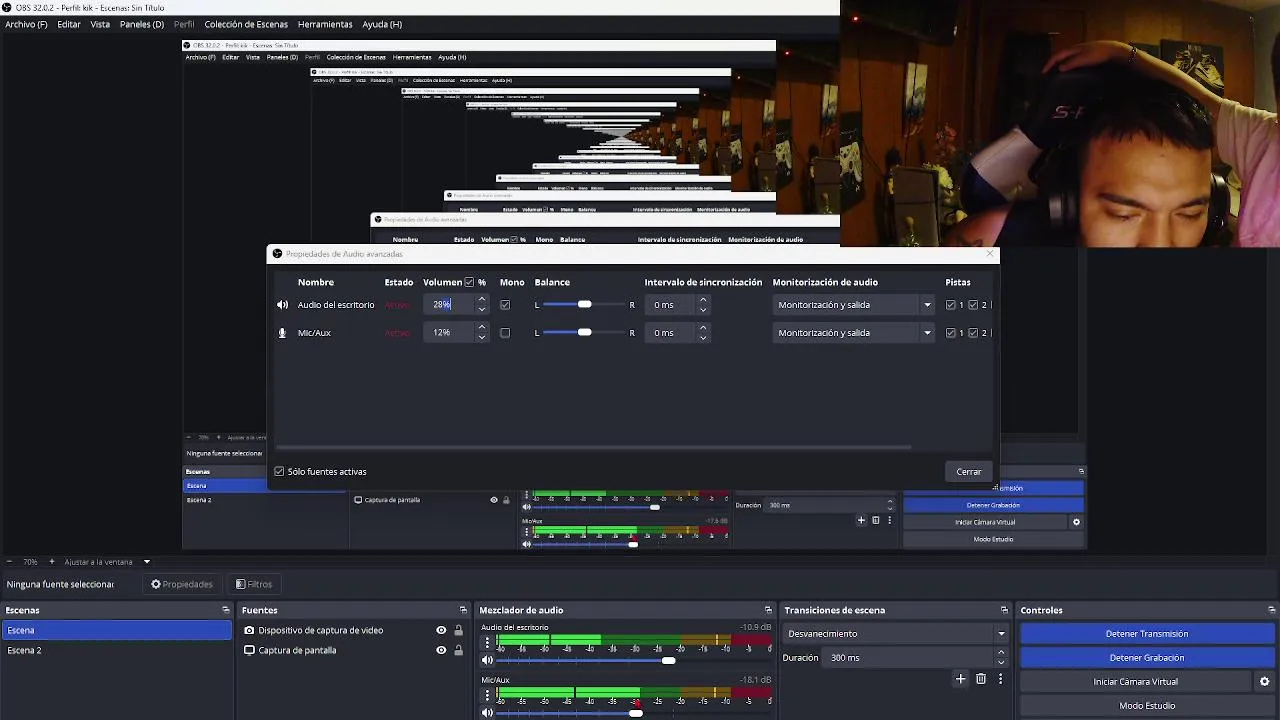Mute Mic/Aux speaker in mixer

click(x=487, y=712)
